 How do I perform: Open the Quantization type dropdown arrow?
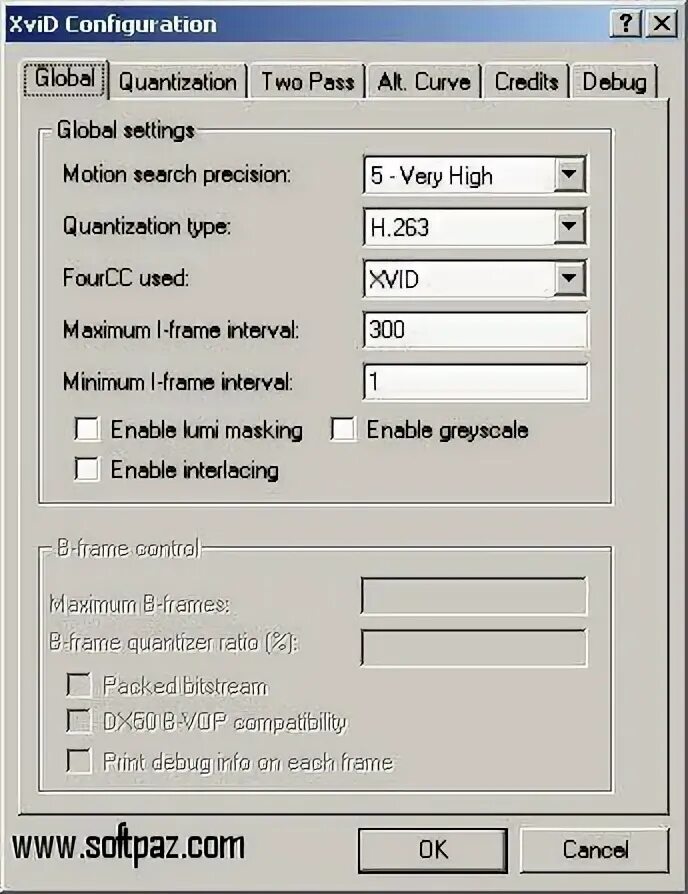point(569,226)
